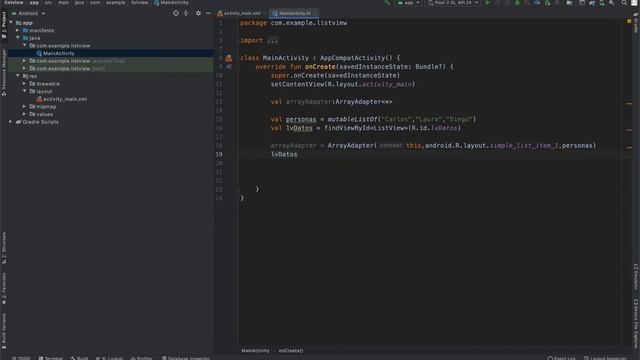Screen dimensions: 640x360
Task: Open the TODO tool window
Action: click(21, 358)
